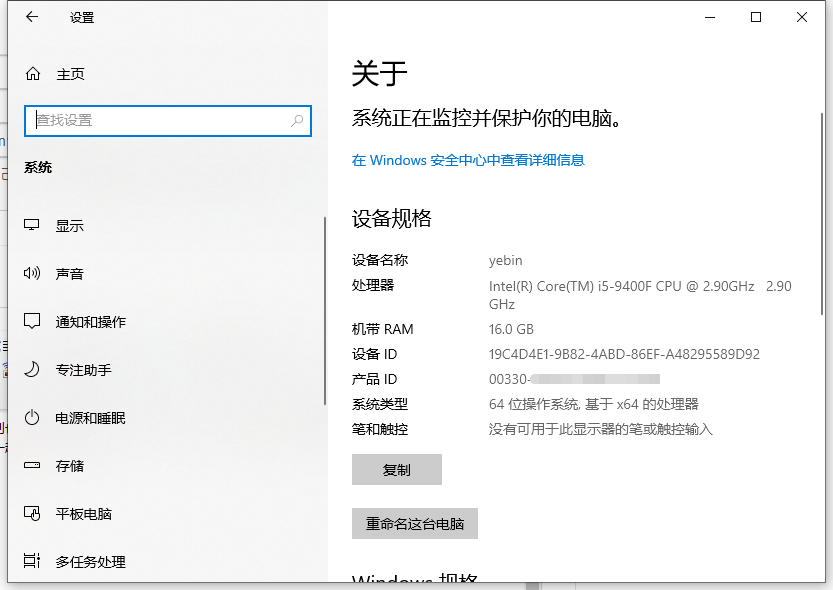Select 平板电脑 in the System sidebar
The height and width of the screenshot is (590, 833).
[81, 513]
